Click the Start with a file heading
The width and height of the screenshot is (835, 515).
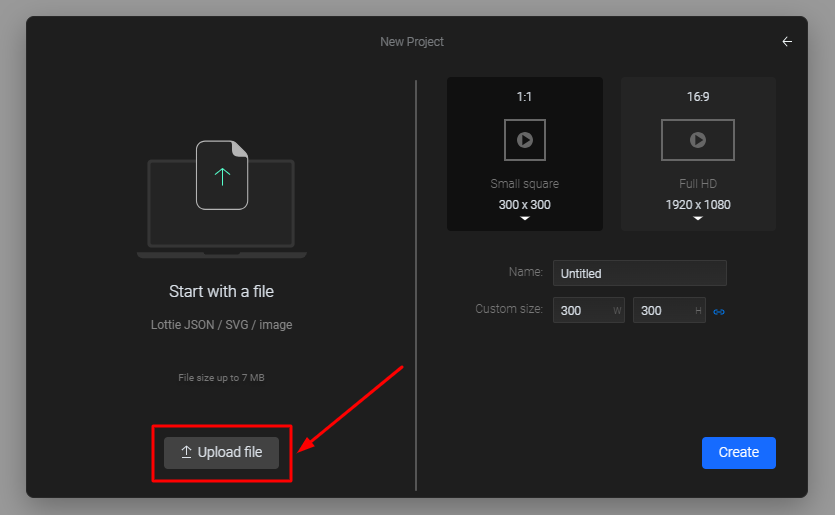222,291
